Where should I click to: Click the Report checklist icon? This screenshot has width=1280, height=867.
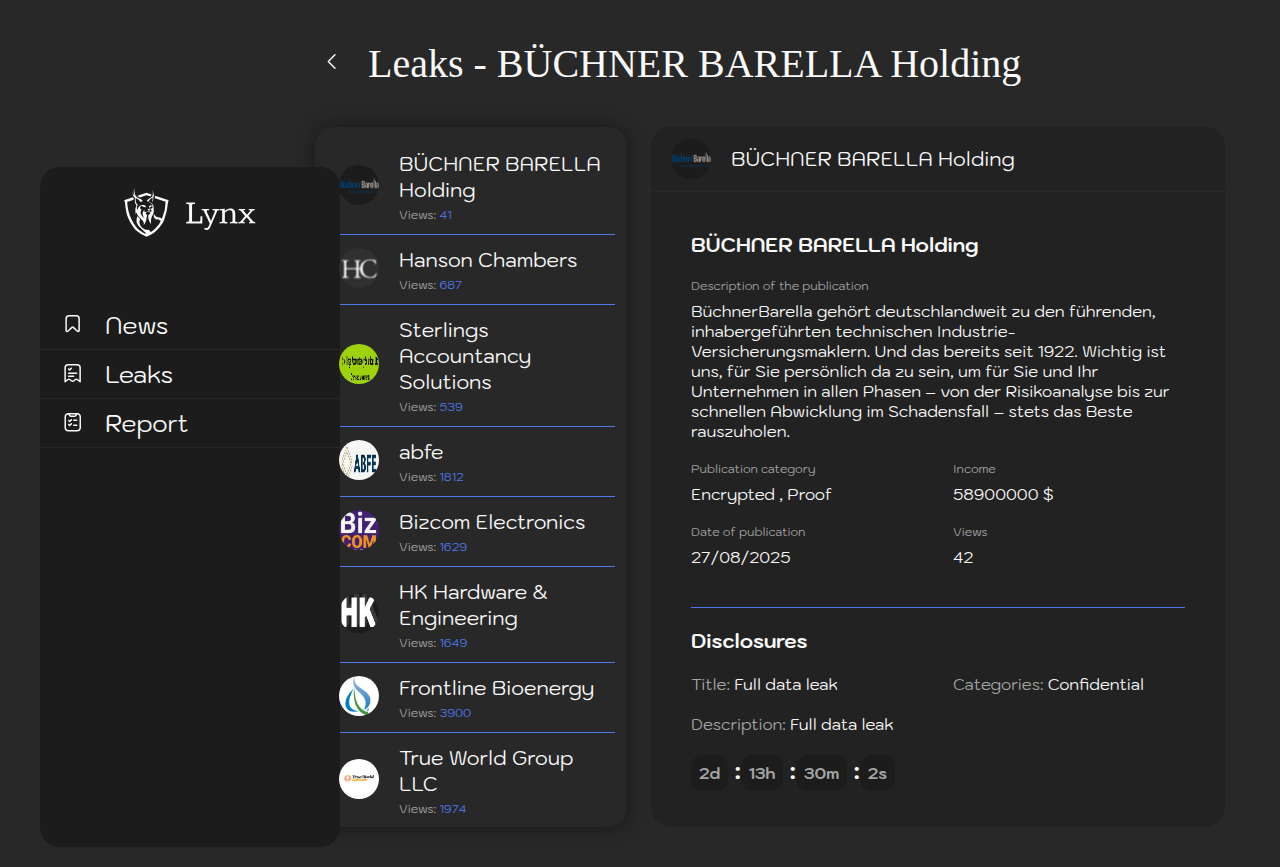click(x=72, y=422)
